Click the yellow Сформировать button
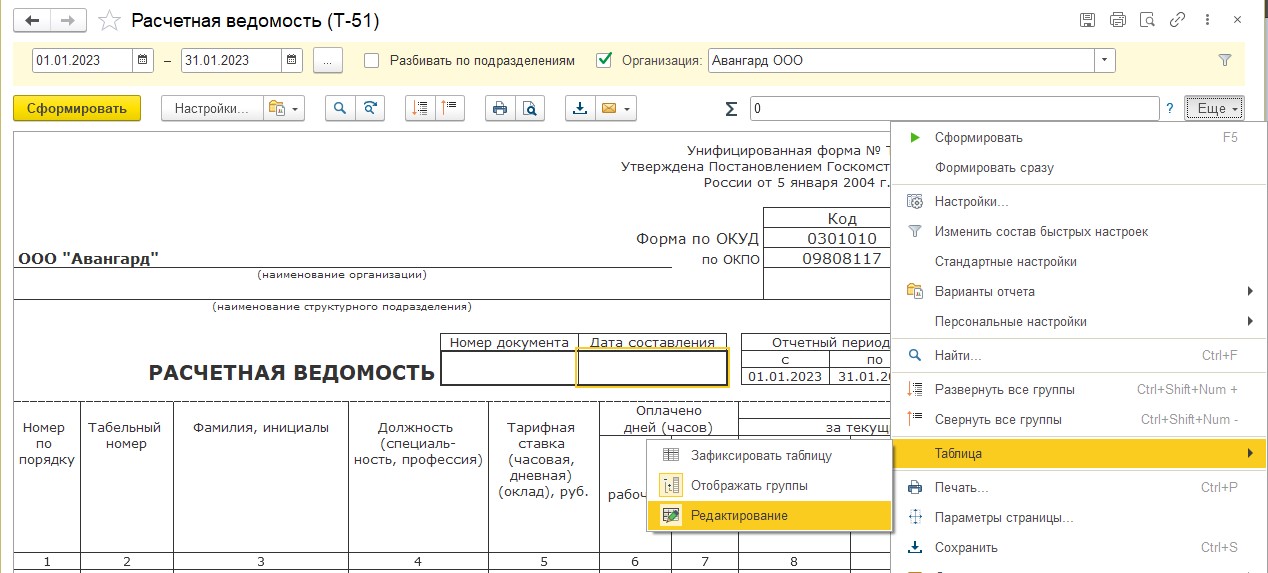The width and height of the screenshot is (1268, 573). tap(77, 108)
